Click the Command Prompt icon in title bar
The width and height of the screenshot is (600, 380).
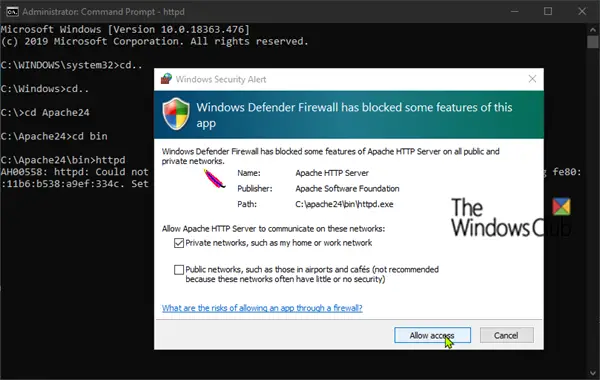(x=12, y=11)
